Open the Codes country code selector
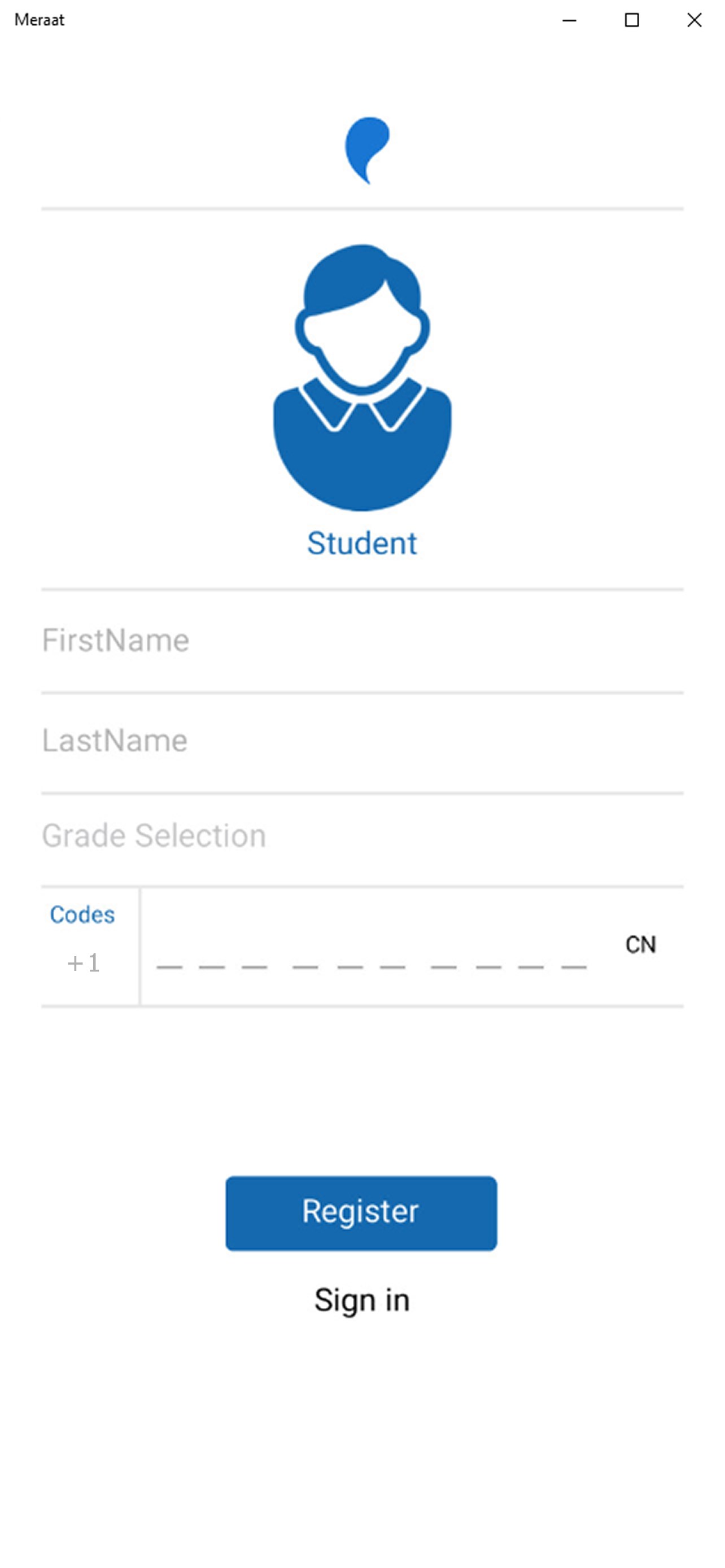The image size is (725, 1568). click(x=82, y=915)
